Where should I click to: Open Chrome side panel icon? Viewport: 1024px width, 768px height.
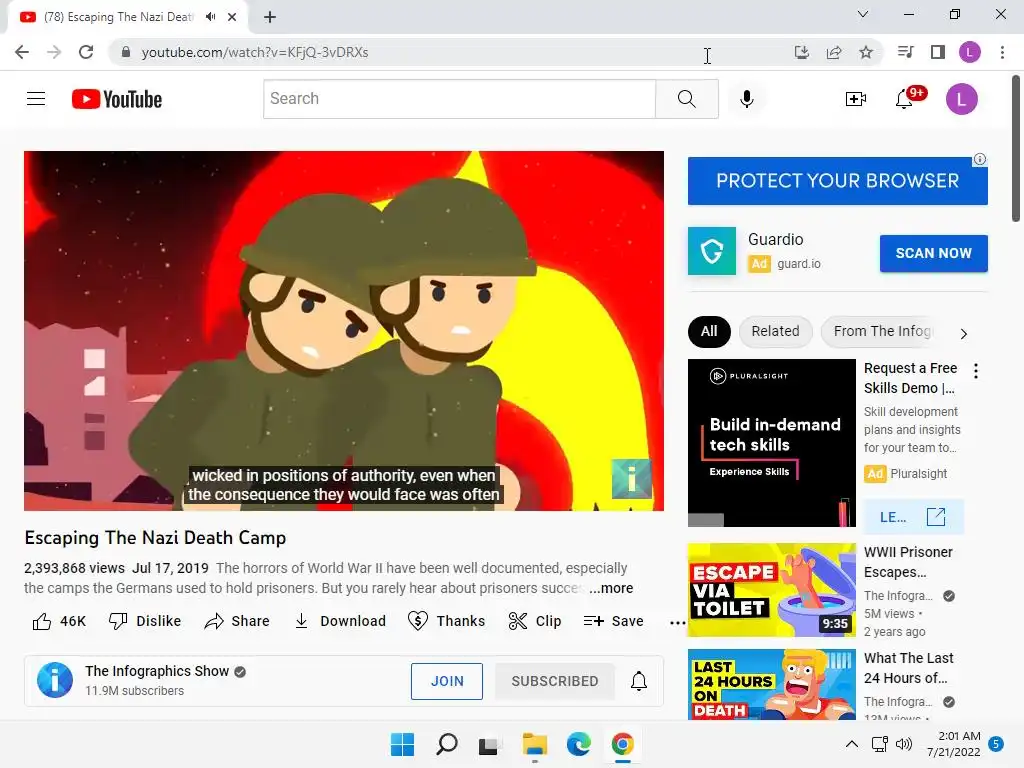938,52
